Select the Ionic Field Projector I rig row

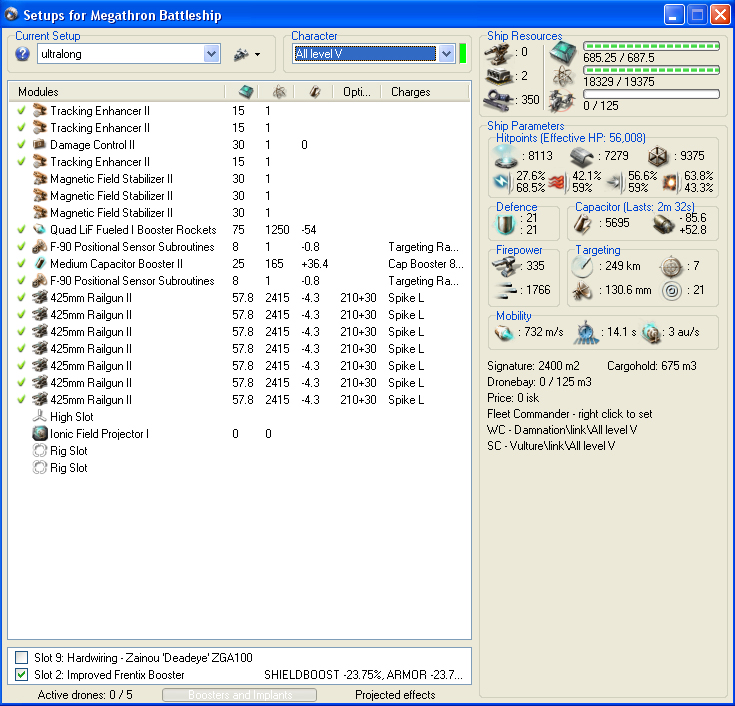(239, 434)
